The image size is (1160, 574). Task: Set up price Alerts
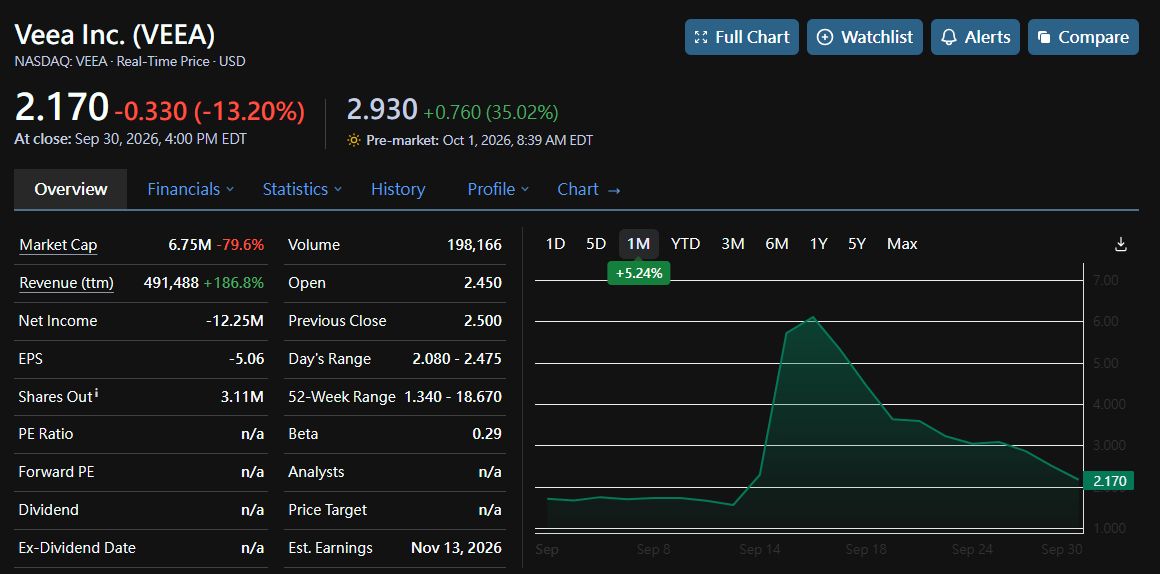[975, 37]
